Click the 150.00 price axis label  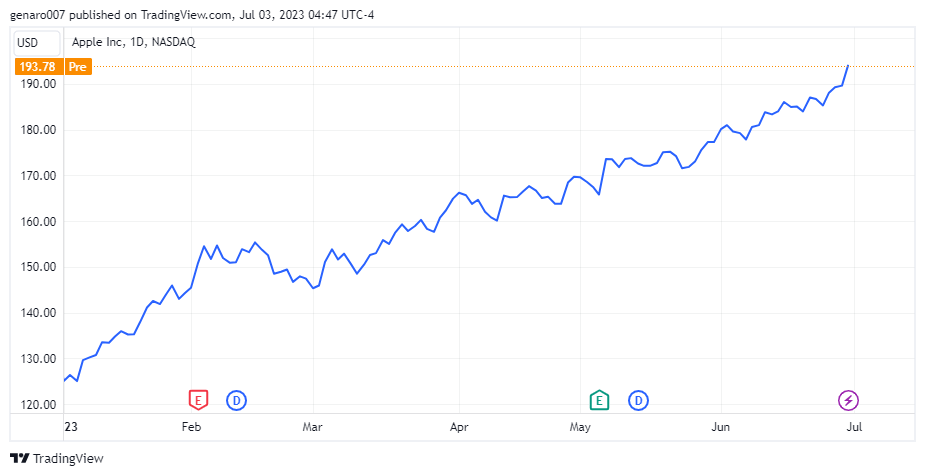[x=38, y=267]
